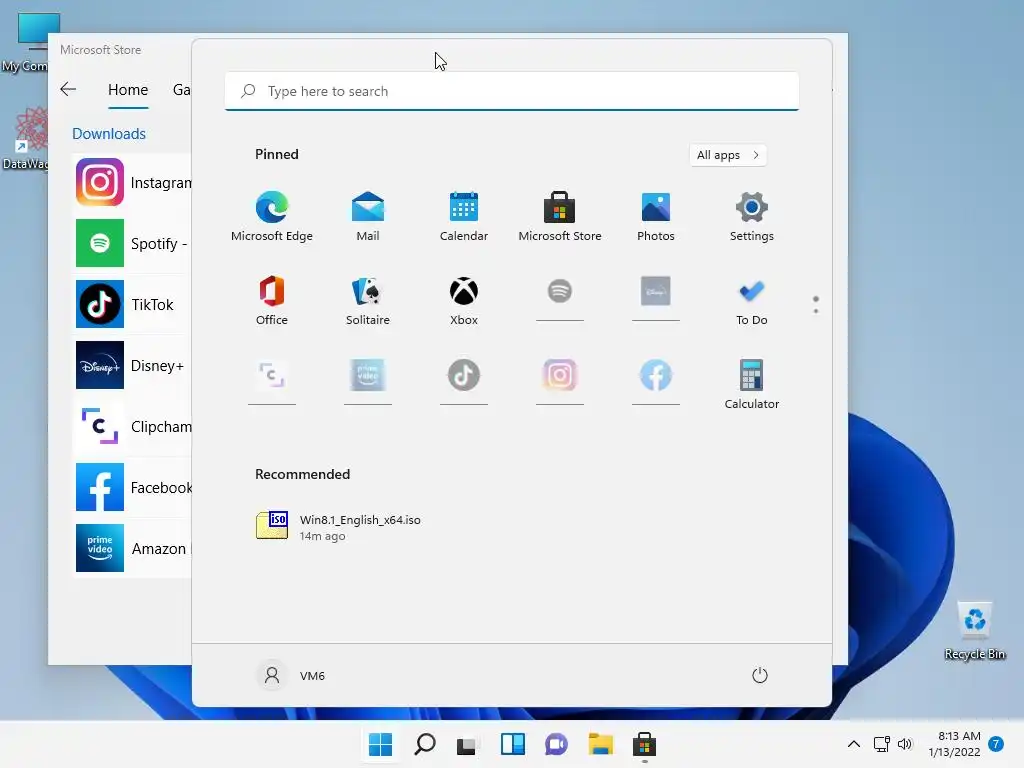1024x768 pixels.
Task: Open Downloads link in Microsoft Store
Action: click(109, 133)
